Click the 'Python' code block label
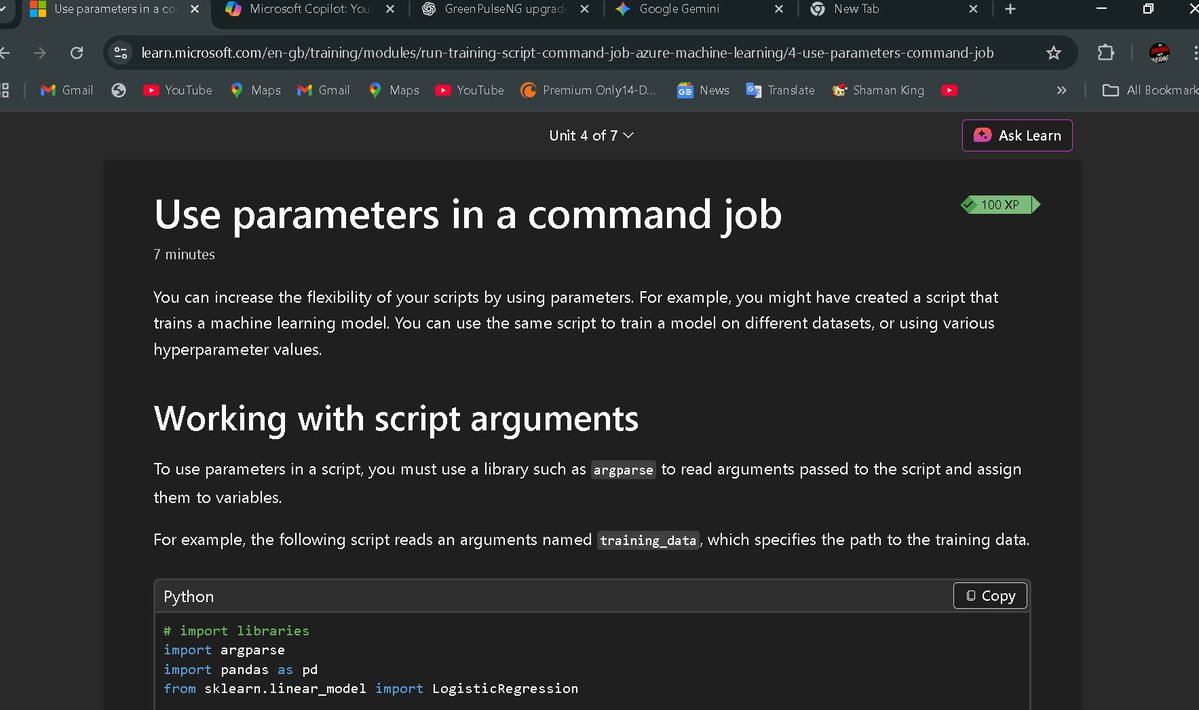Image resolution: width=1199 pixels, height=710 pixels. pos(189,596)
